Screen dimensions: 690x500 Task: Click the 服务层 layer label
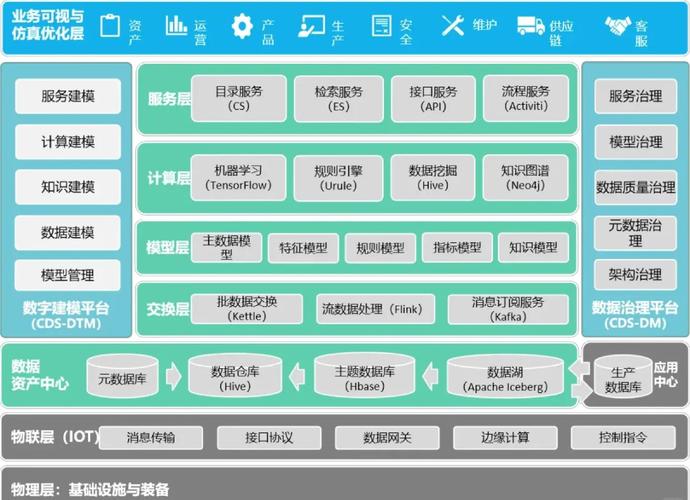pos(169,99)
